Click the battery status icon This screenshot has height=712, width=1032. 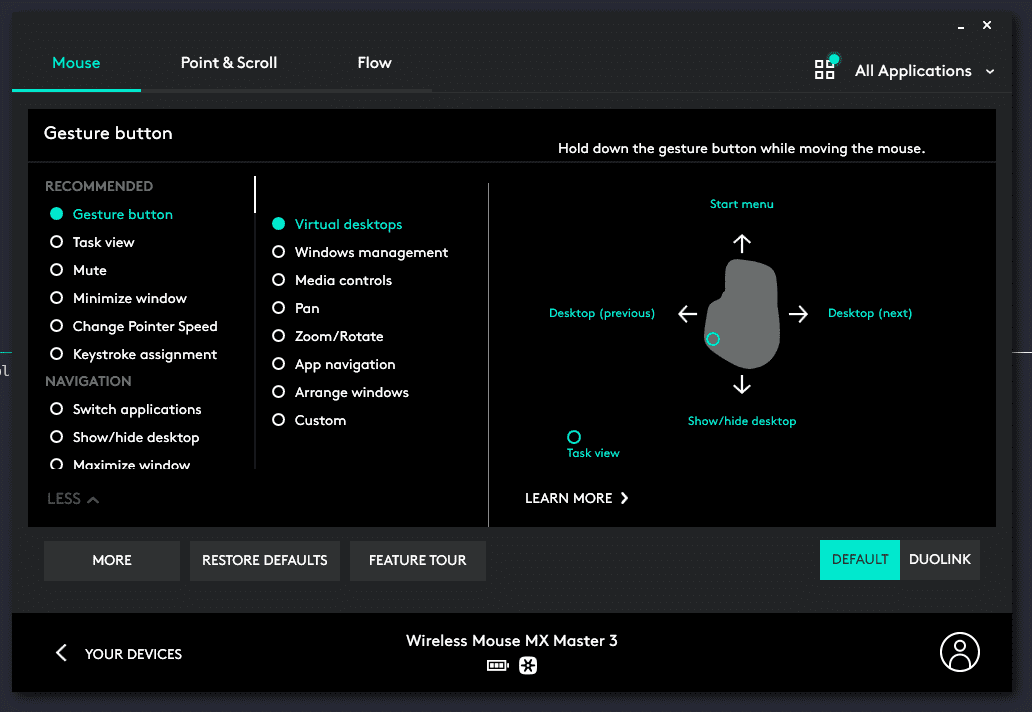coord(498,666)
